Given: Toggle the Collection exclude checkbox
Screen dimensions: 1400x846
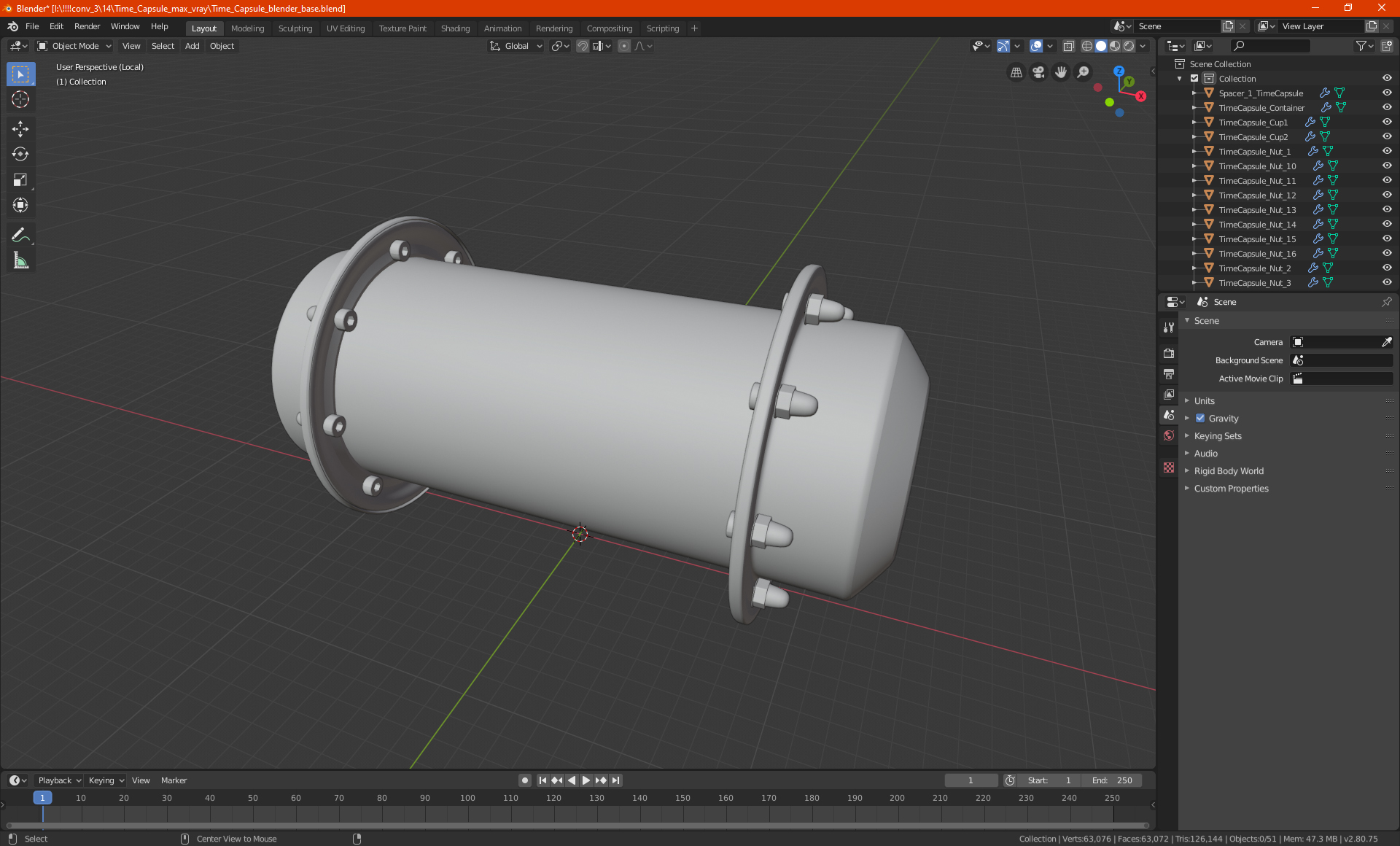Looking at the screenshot, I should click(x=1194, y=78).
